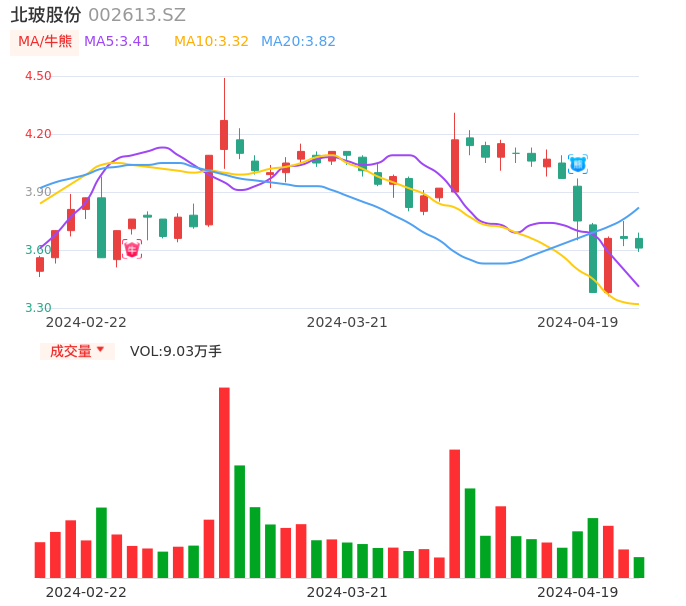The image size is (686, 606).
Task: Click the large green candlestick dropping to 3.35
Action: 593,259
